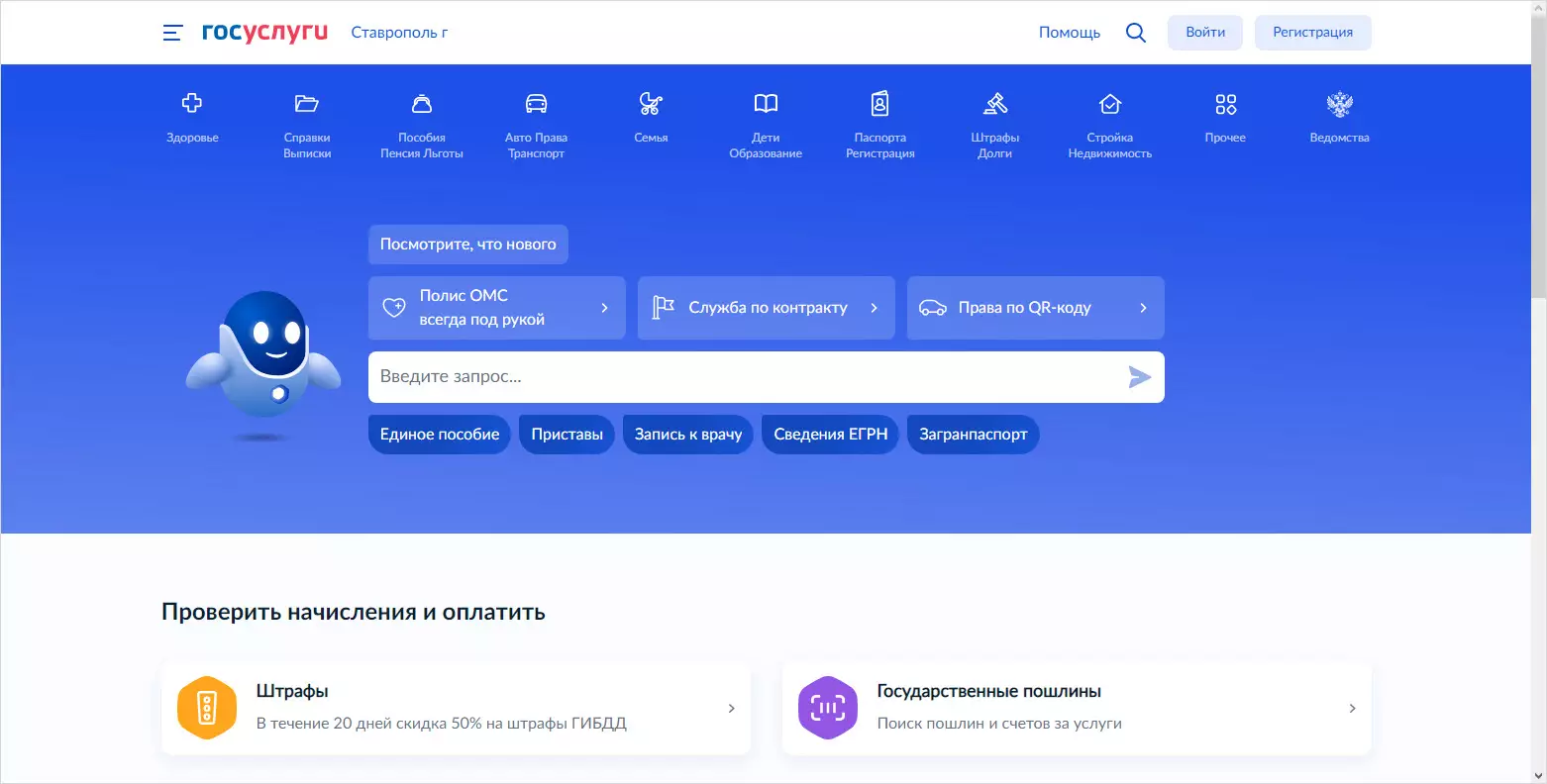This screenshot has height=784, width=1547.
Task: Click the Проверить начисления и оплатить heading
Action: [x=354, y=612]
